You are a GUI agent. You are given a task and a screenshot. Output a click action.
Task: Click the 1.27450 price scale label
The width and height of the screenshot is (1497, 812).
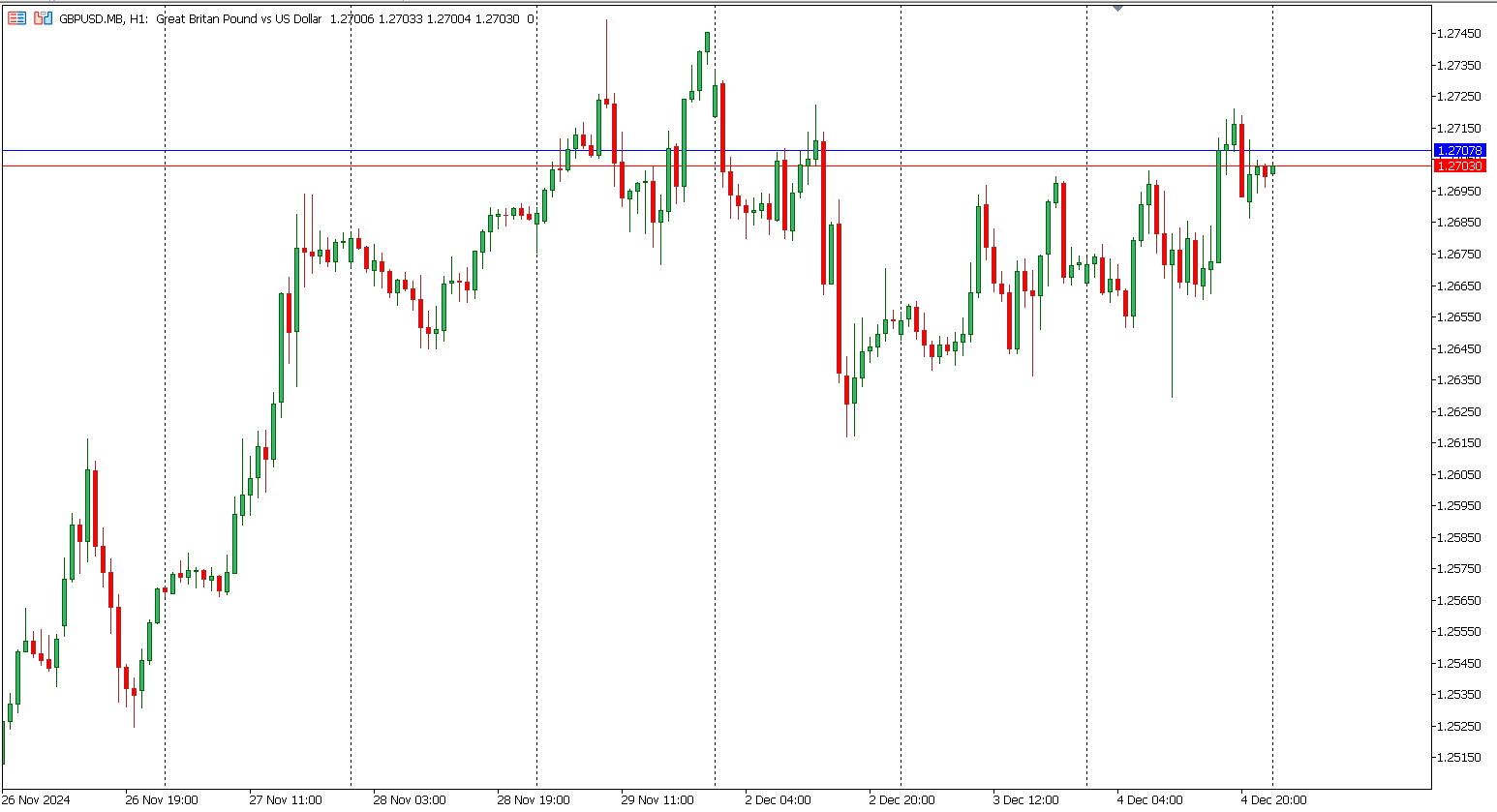1459,34
